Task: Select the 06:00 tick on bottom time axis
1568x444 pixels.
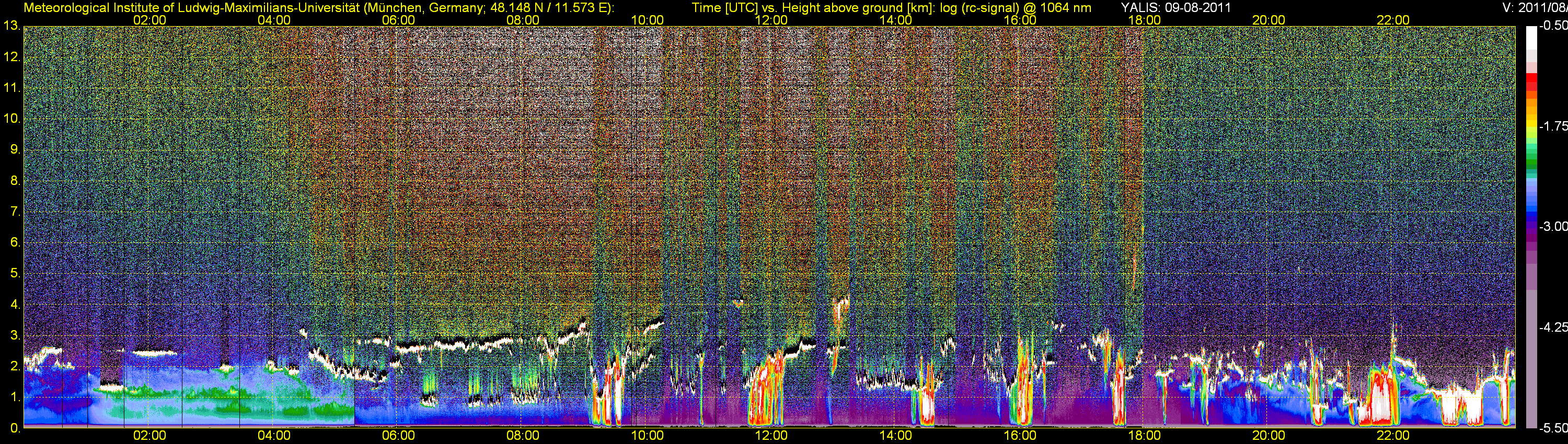Action: [398, 436]
